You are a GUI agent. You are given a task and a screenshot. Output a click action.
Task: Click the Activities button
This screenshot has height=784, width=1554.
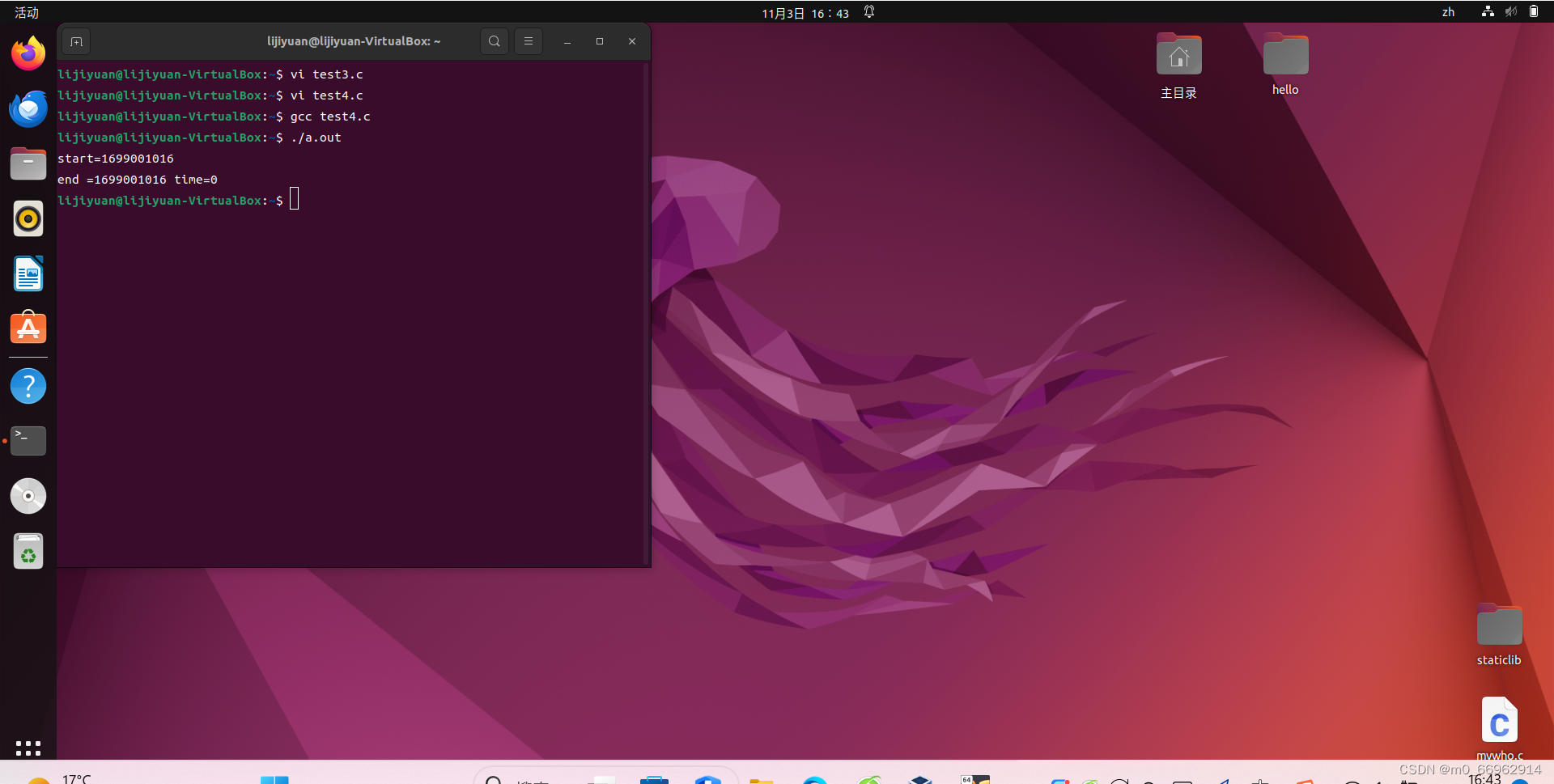[x=27, y=12]
